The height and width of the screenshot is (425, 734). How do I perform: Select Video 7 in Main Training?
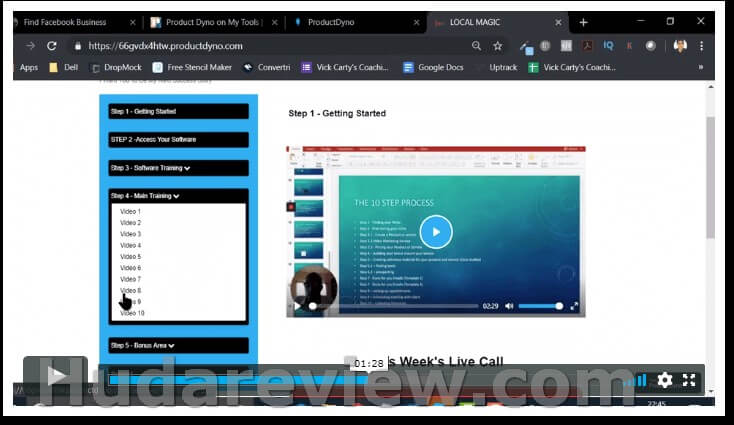click(x=130, y=279)
